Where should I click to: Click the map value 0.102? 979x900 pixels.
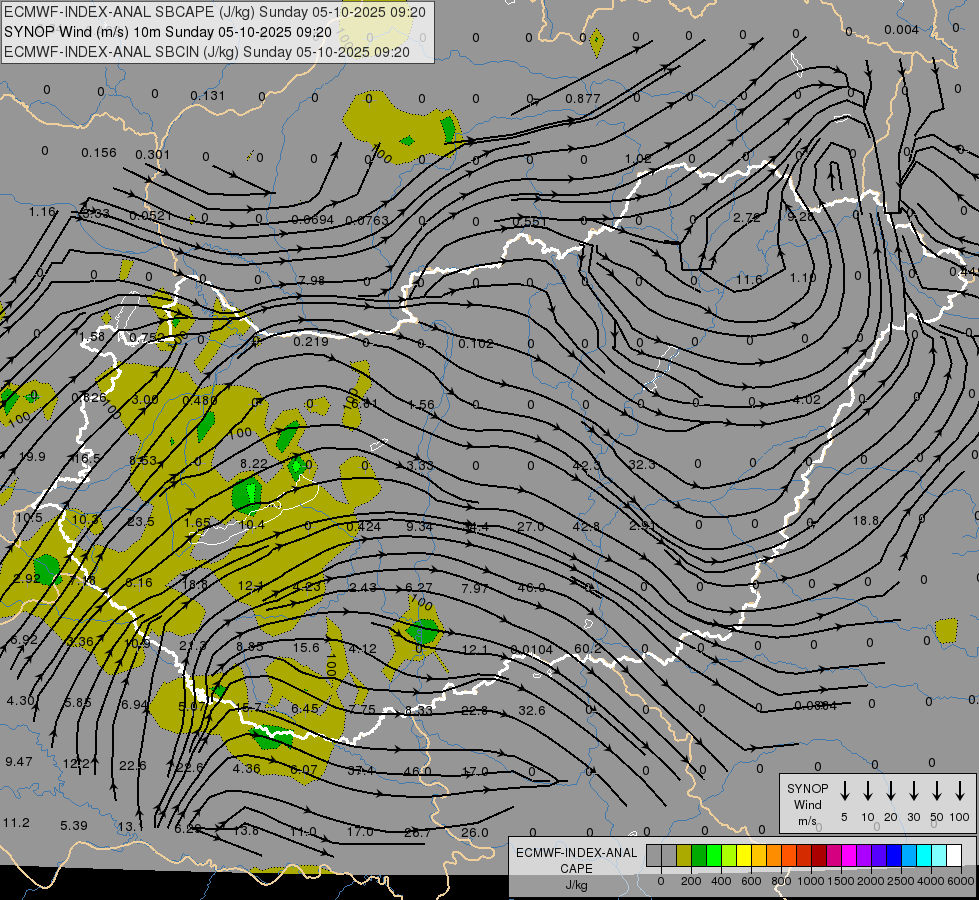tap(476, 344)
